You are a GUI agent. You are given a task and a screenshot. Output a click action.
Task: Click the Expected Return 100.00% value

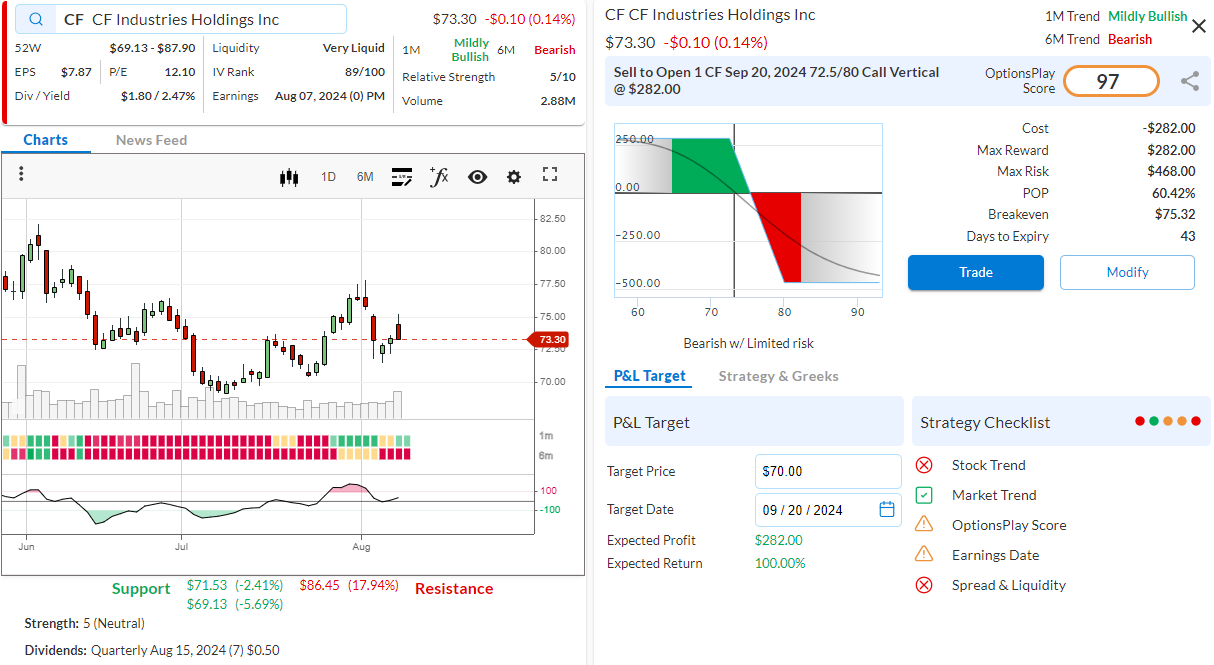coord(780,563)
